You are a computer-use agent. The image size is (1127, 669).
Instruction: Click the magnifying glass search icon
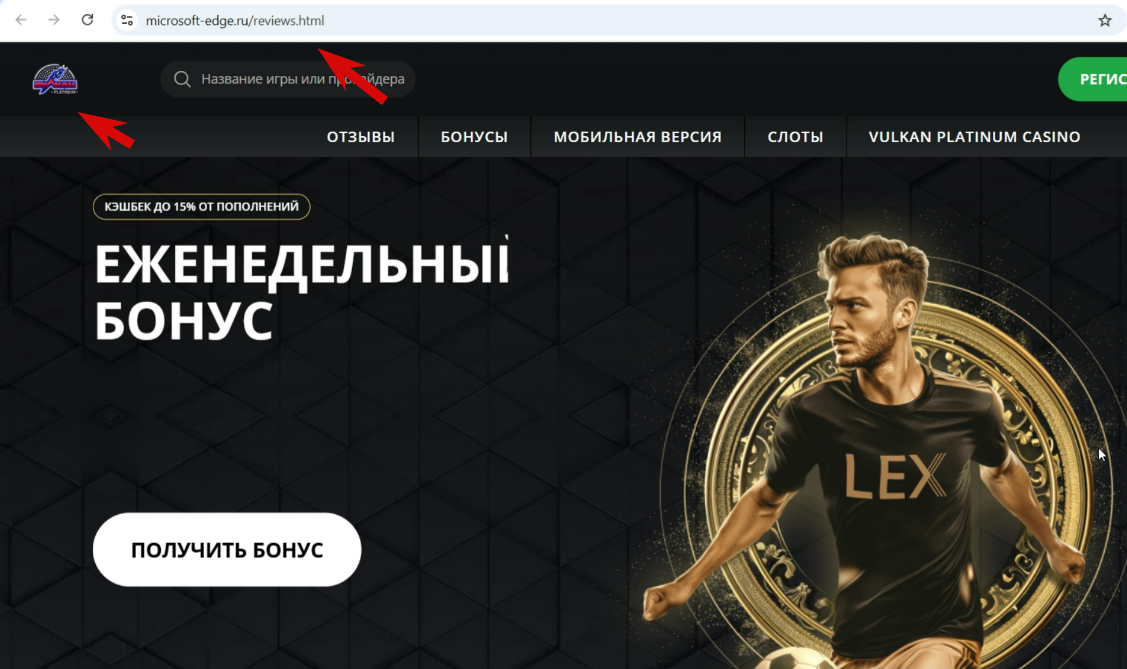click(x=183, y=79)
